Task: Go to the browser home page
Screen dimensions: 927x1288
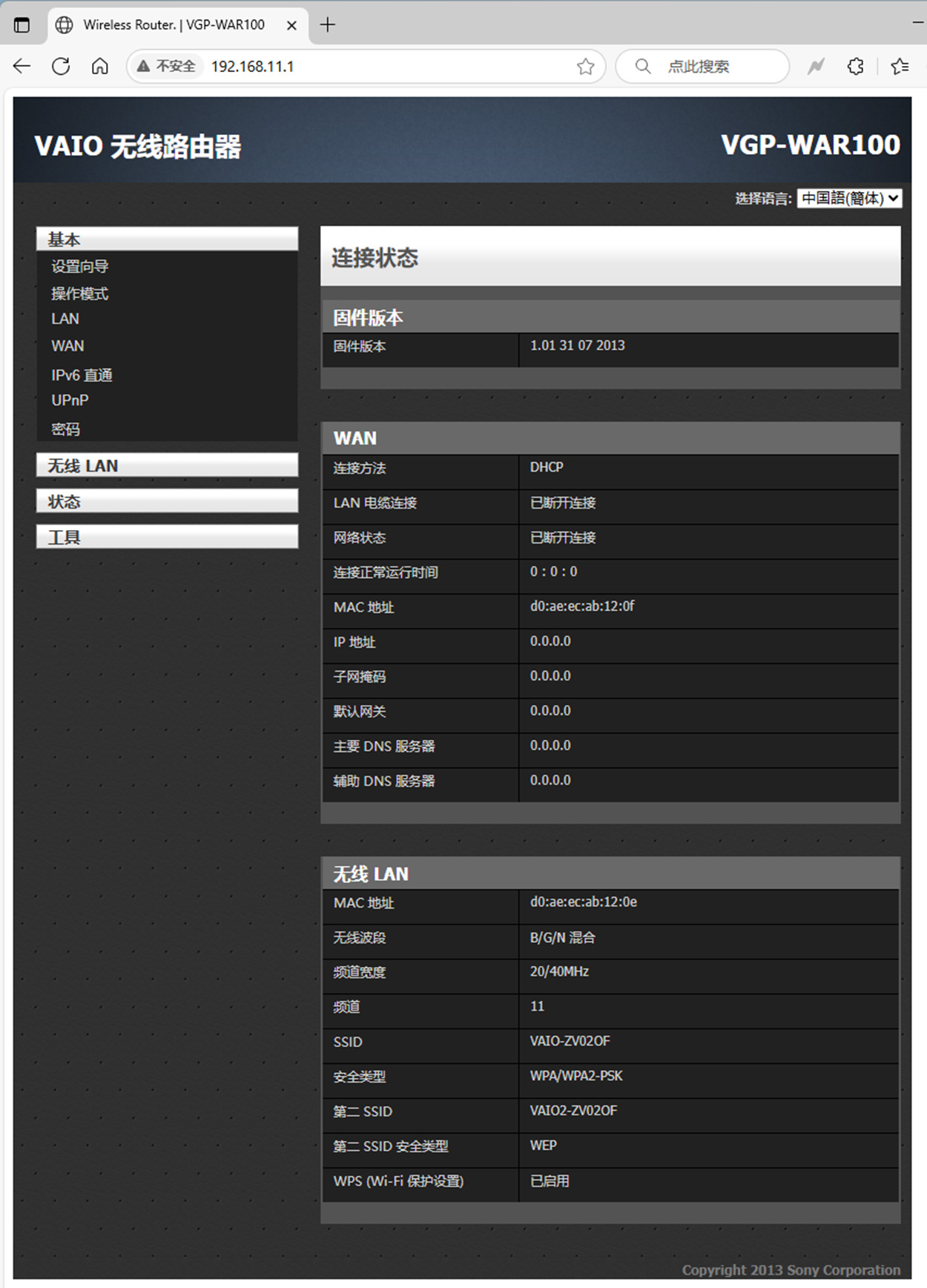Action: [x=99, y=66]
